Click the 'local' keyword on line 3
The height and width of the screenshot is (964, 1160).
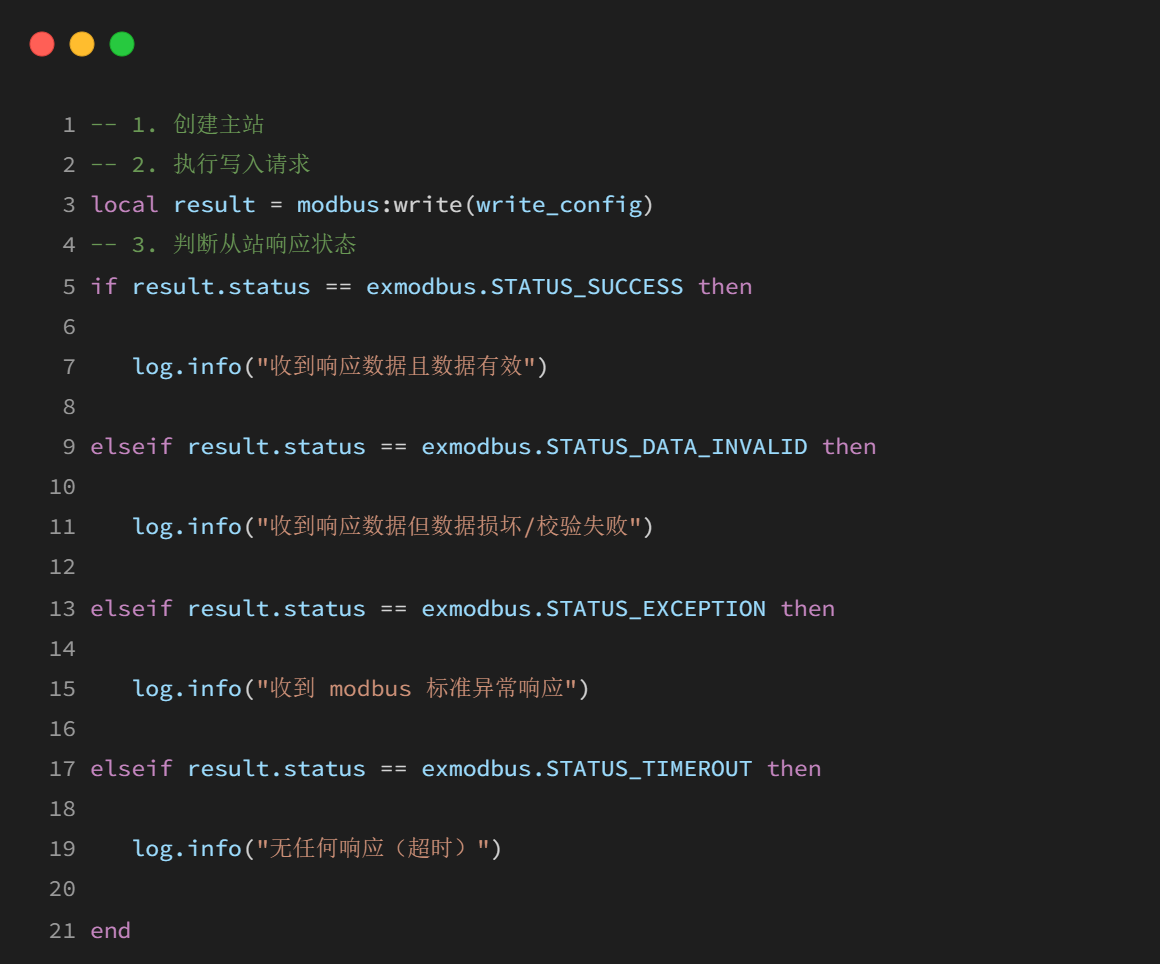click(124, 204)
